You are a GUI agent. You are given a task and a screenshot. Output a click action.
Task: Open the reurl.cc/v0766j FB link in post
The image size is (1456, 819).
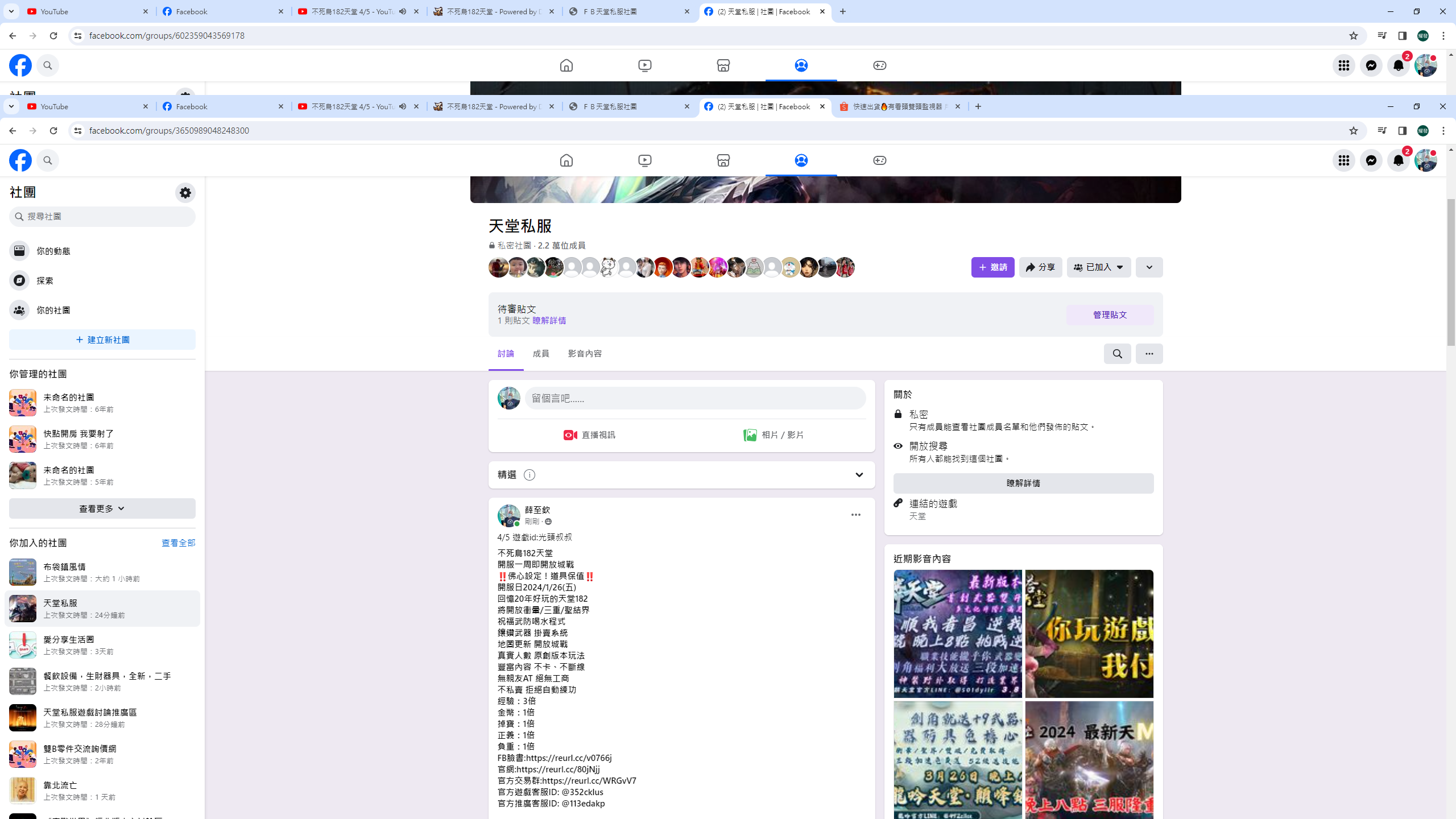point(569,758)
